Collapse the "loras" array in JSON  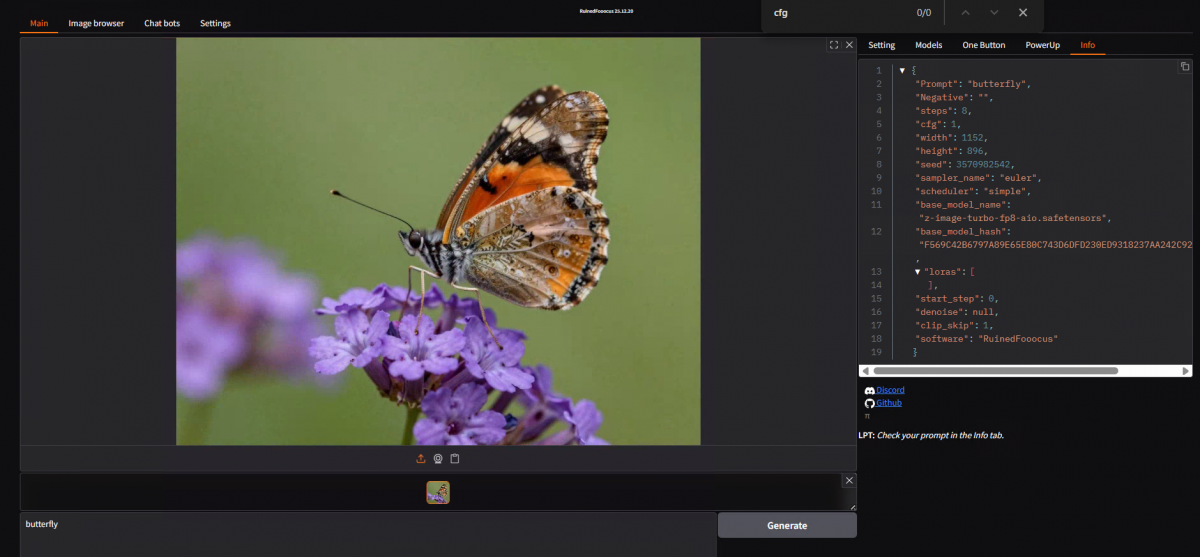918,272
